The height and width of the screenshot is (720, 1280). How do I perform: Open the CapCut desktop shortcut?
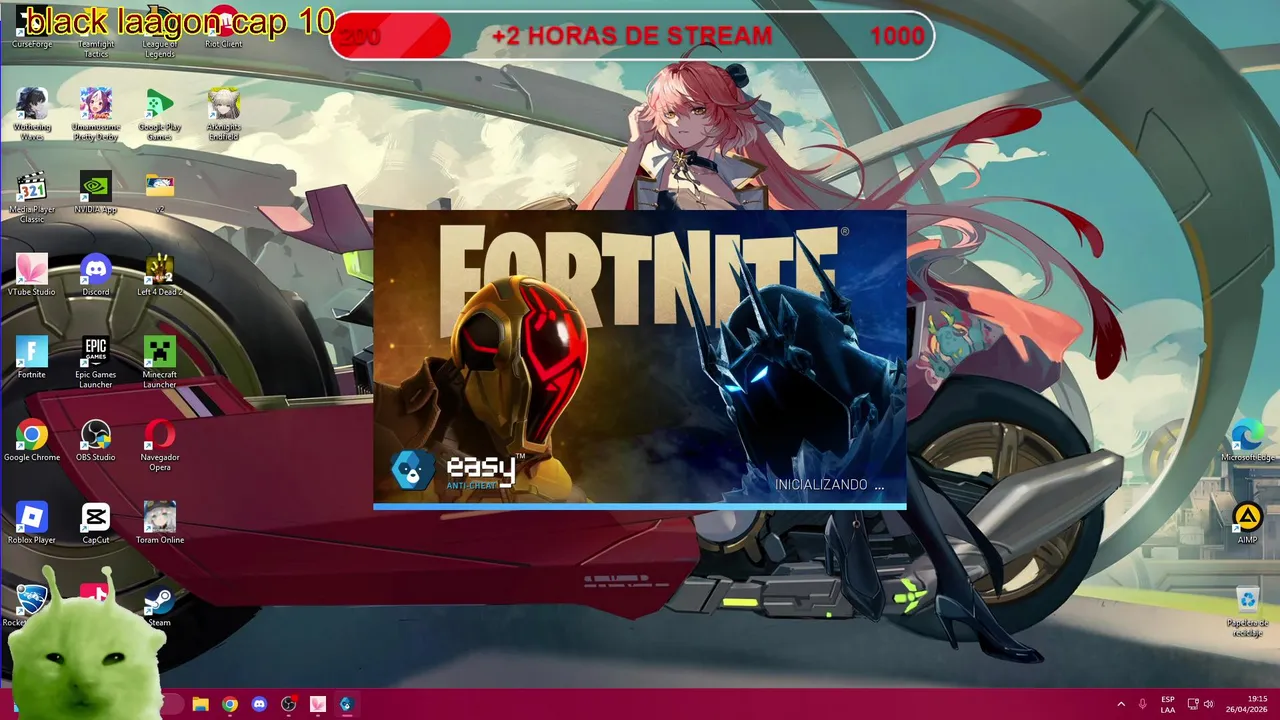[96, 523]
